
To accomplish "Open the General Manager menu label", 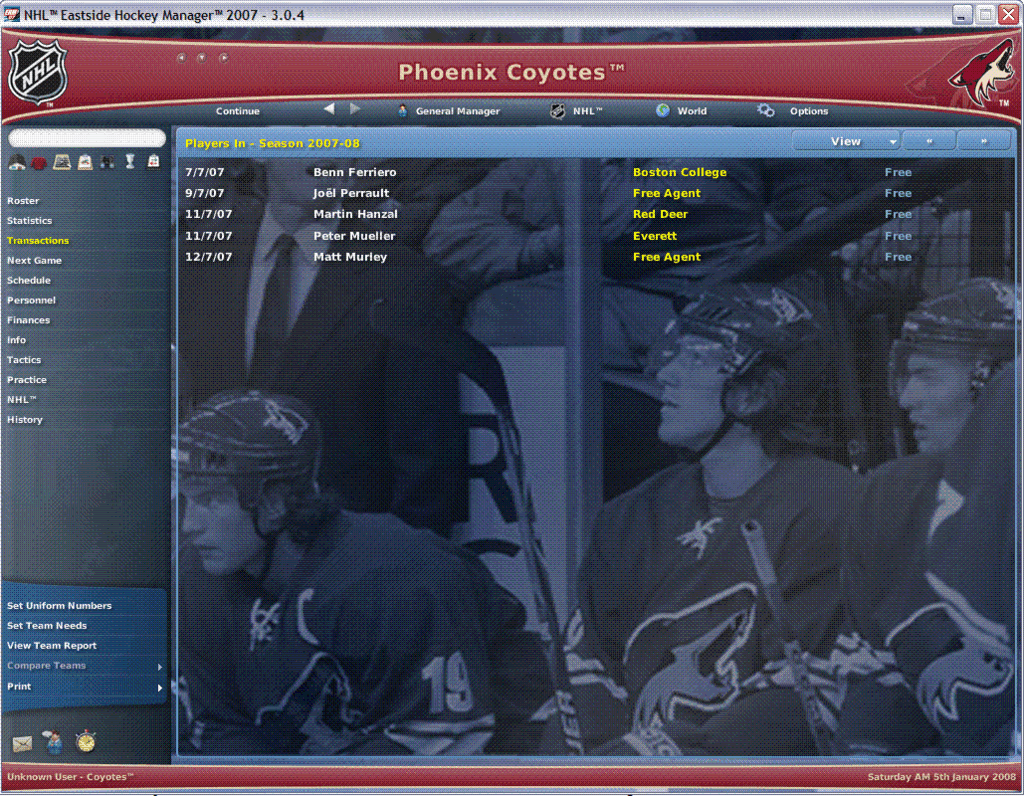I will pyautogui.click(x=458, y=111).
